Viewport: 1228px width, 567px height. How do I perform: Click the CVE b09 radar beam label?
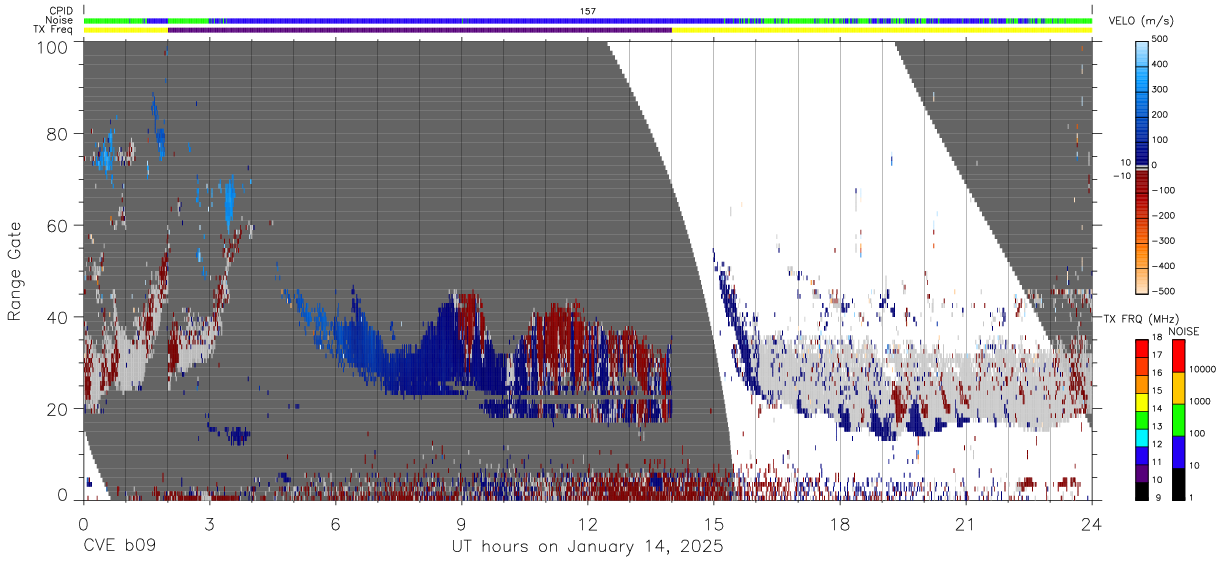point(119,547)
